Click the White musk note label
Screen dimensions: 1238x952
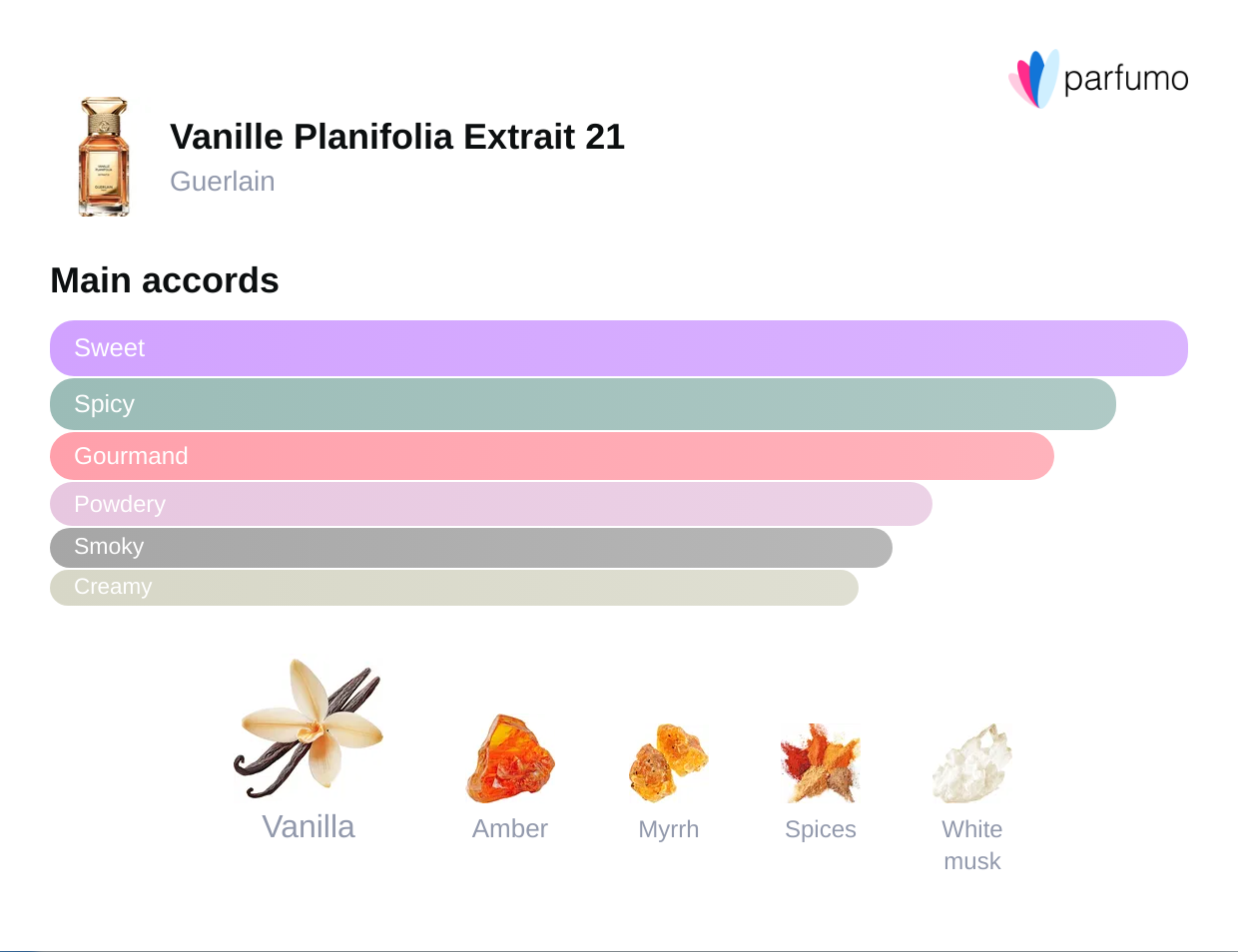(972, 845)
